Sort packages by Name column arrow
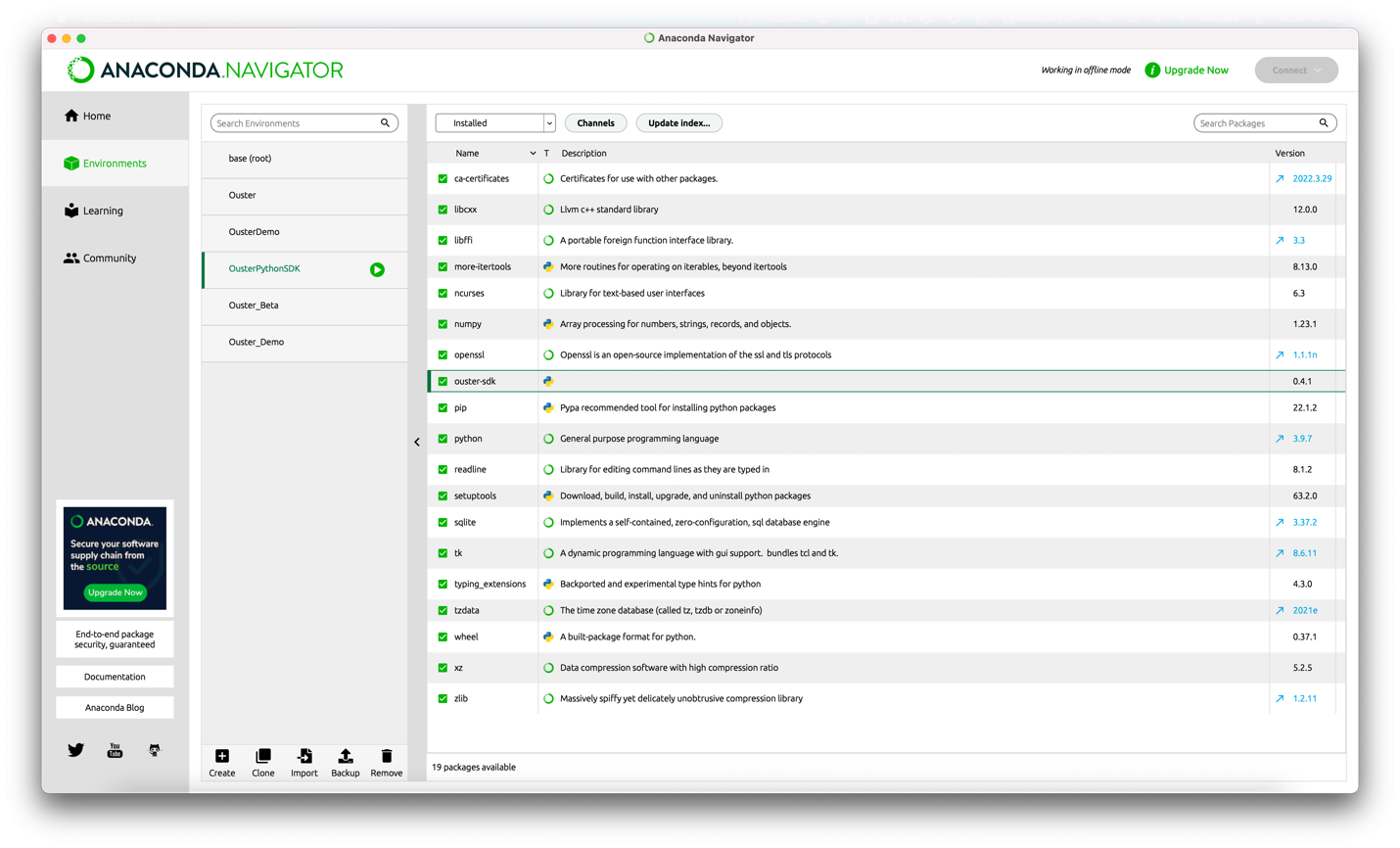This screenshot has height=848, width=1400. [x=533, y=154]
